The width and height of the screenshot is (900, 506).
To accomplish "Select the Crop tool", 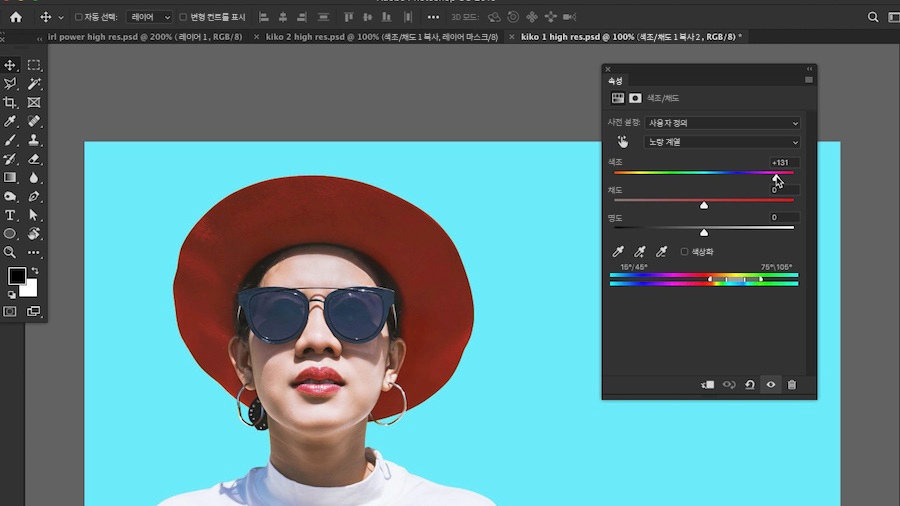I will [x=11, y=103].
